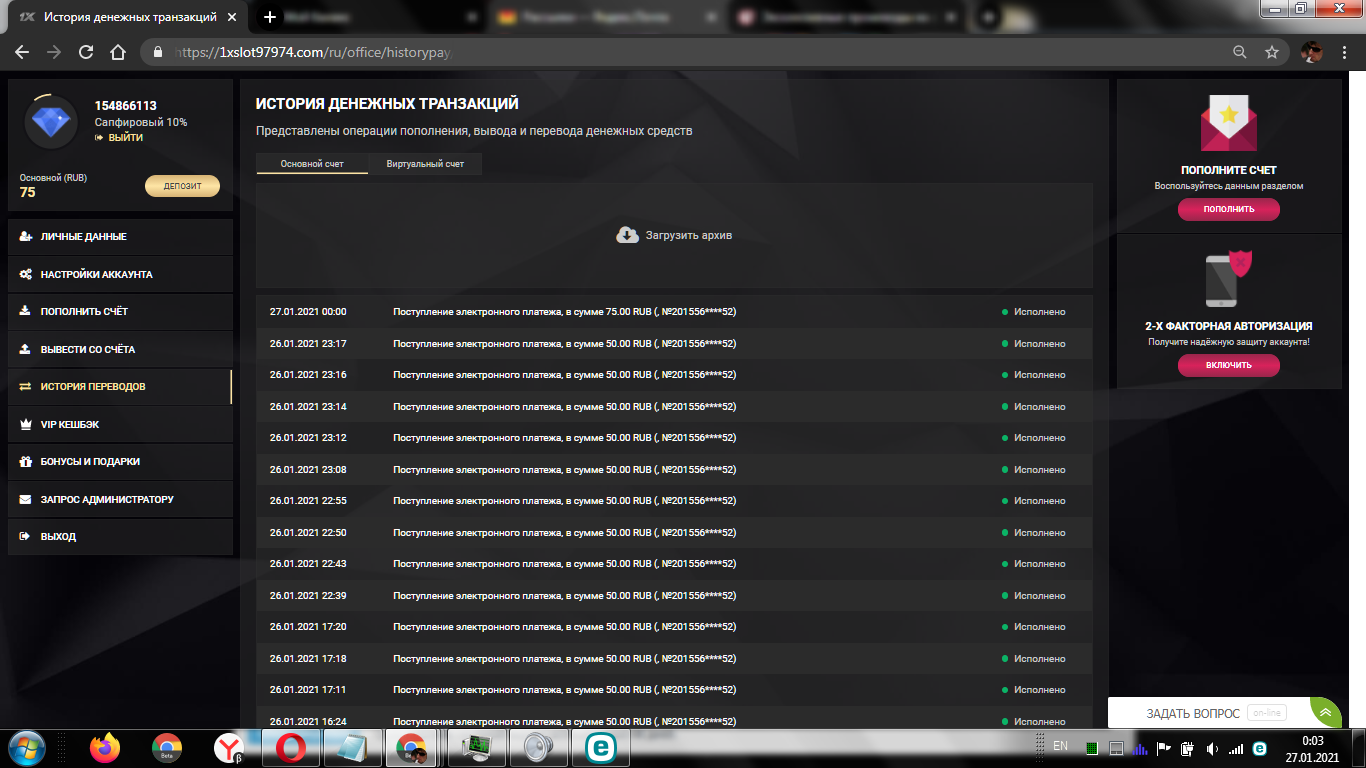Open Бонусы и подарки menu item
Screen dimensions: 1366x768
[120, 461]
